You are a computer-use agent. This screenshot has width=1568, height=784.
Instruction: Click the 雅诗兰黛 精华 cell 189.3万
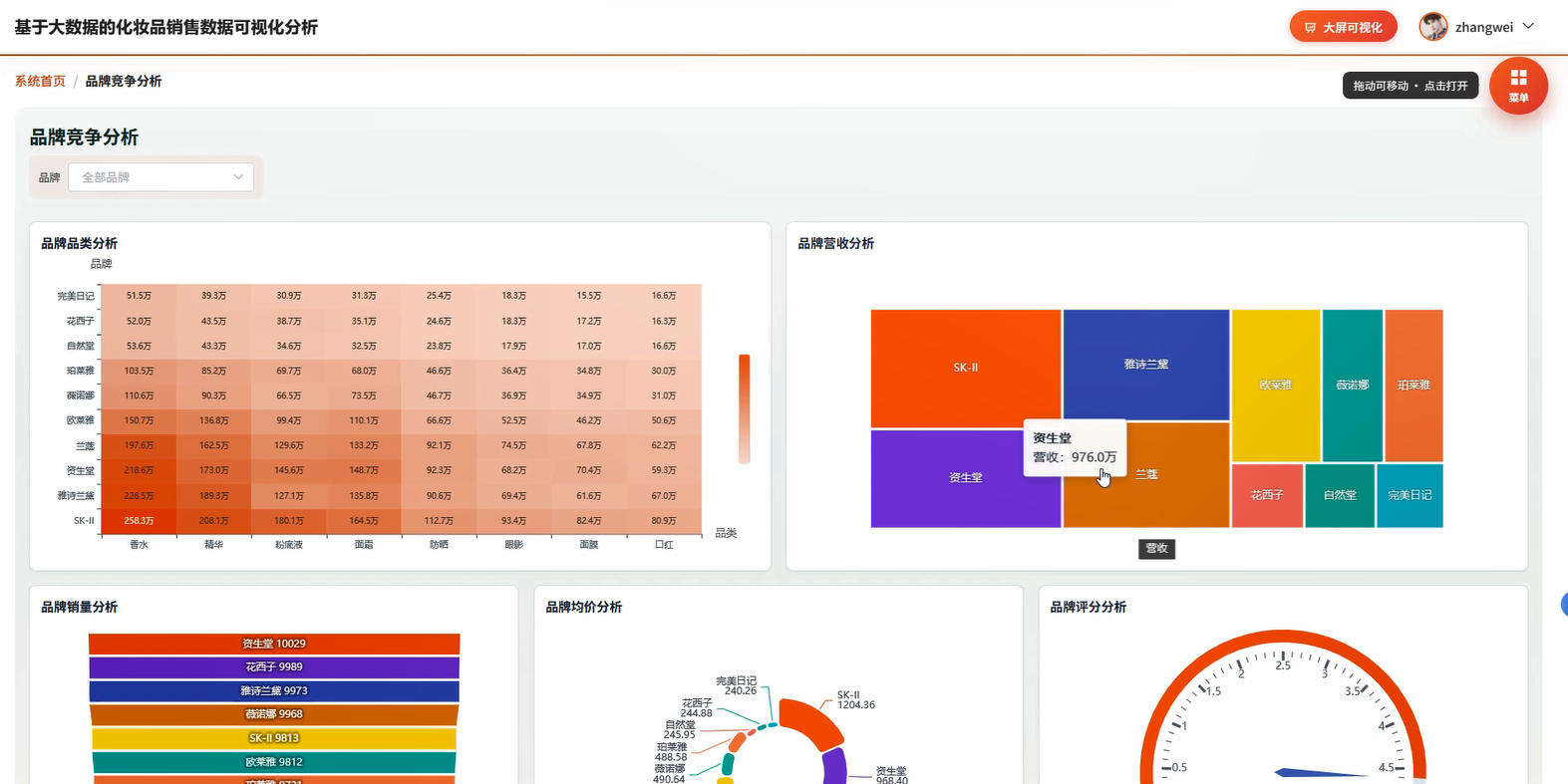213,496
